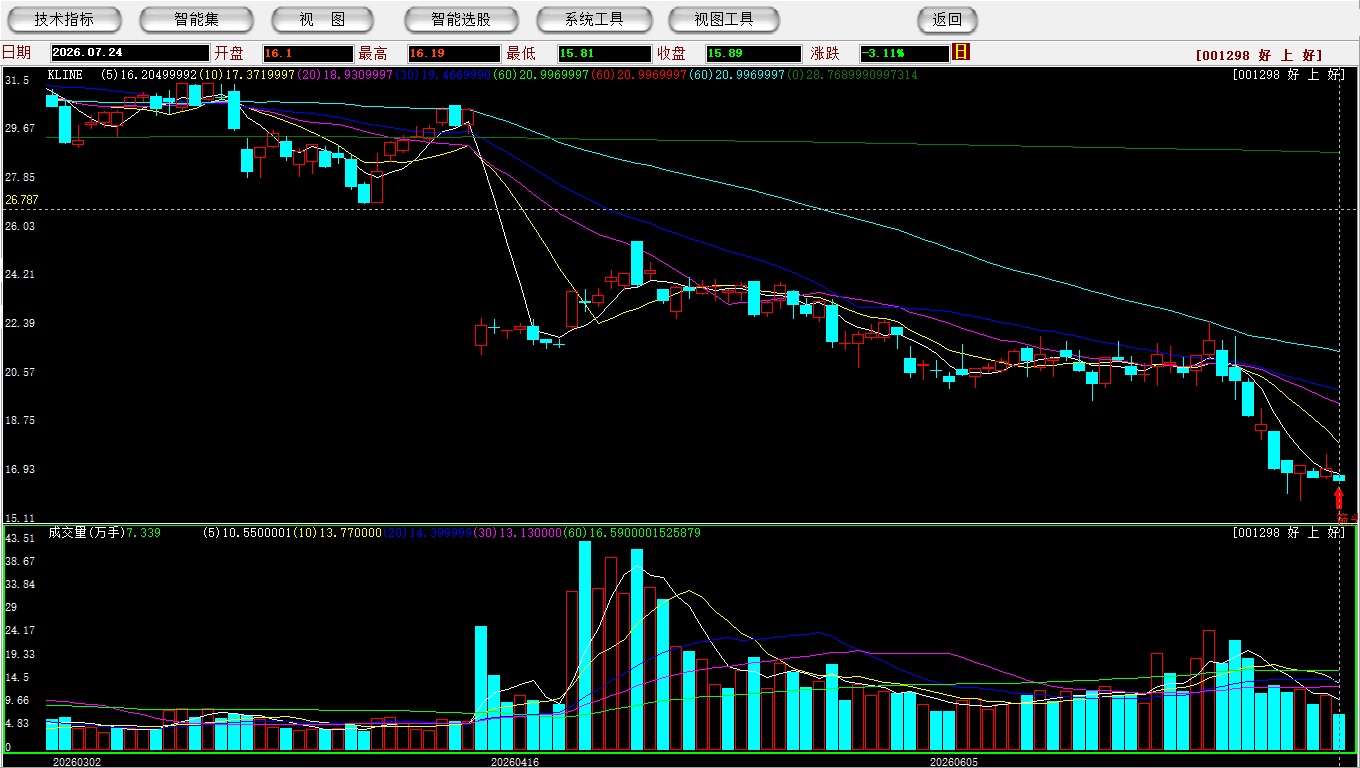The width and height of the screenshot is (1360, 768).
Task: Click the 22.39 price axis label
Action: pyautogui.click(x=20, y=323)
